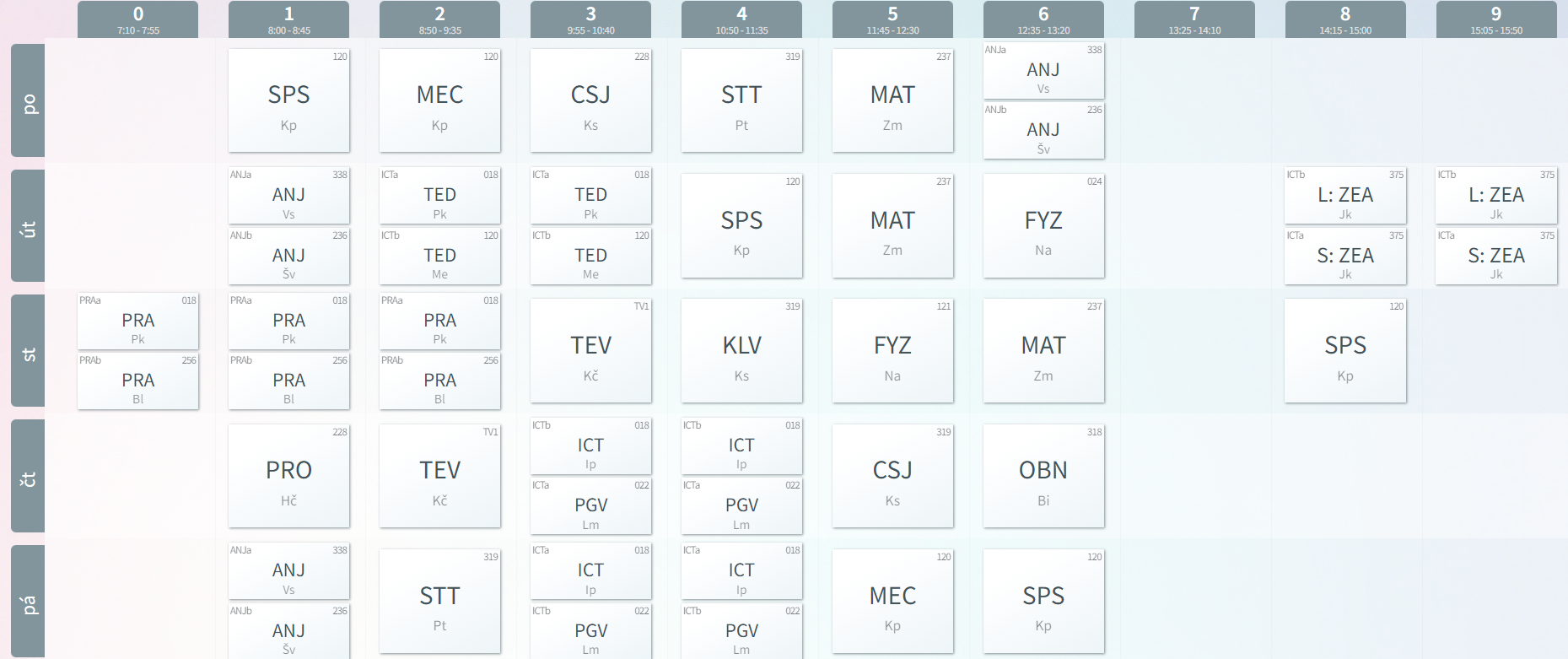This screenshot has height=659, width=1568.
Task: Select Friday STT lesson in room 319
Action: pos(439,601)
